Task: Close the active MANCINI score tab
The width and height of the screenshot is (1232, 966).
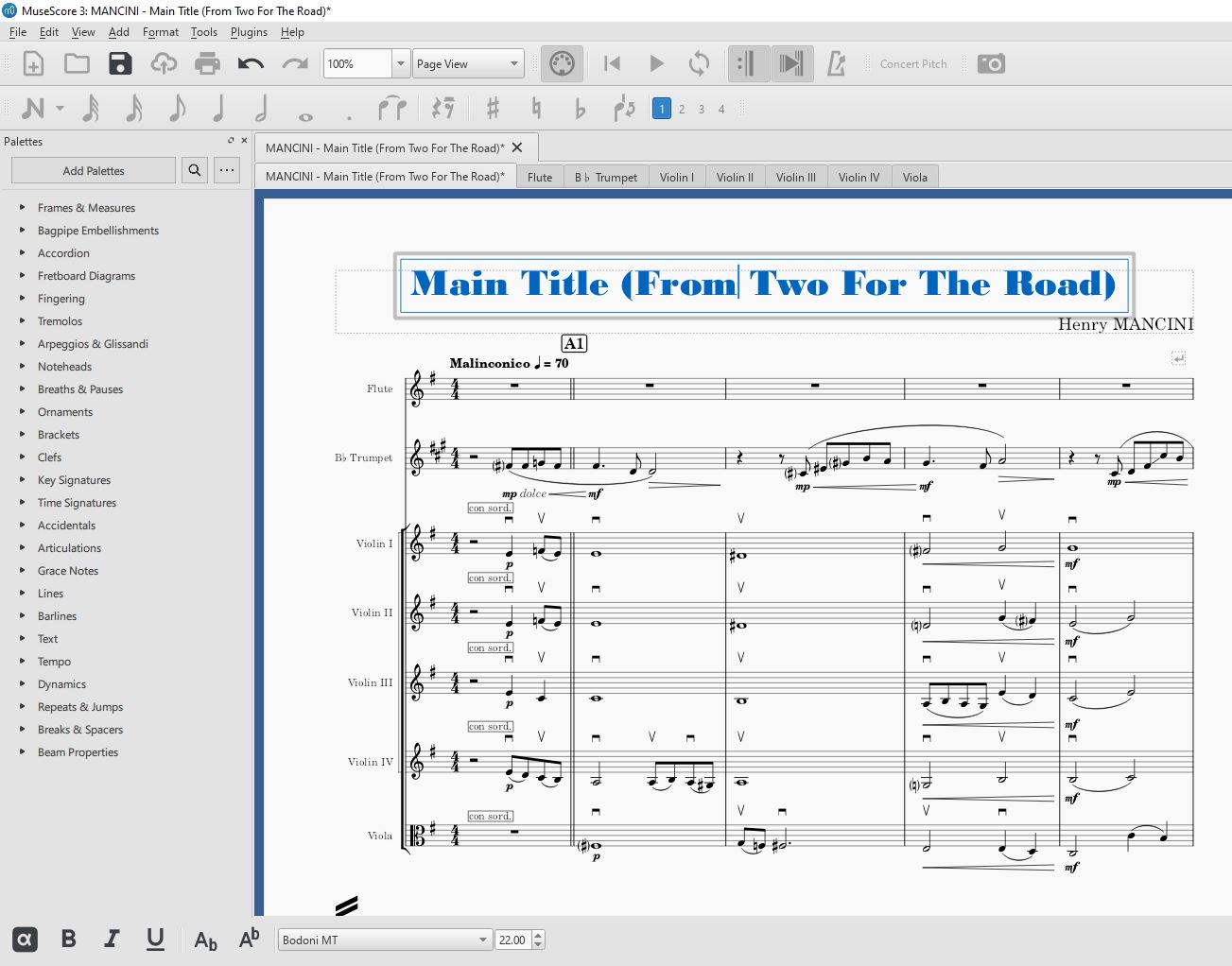Action: [x=517, y=147]
